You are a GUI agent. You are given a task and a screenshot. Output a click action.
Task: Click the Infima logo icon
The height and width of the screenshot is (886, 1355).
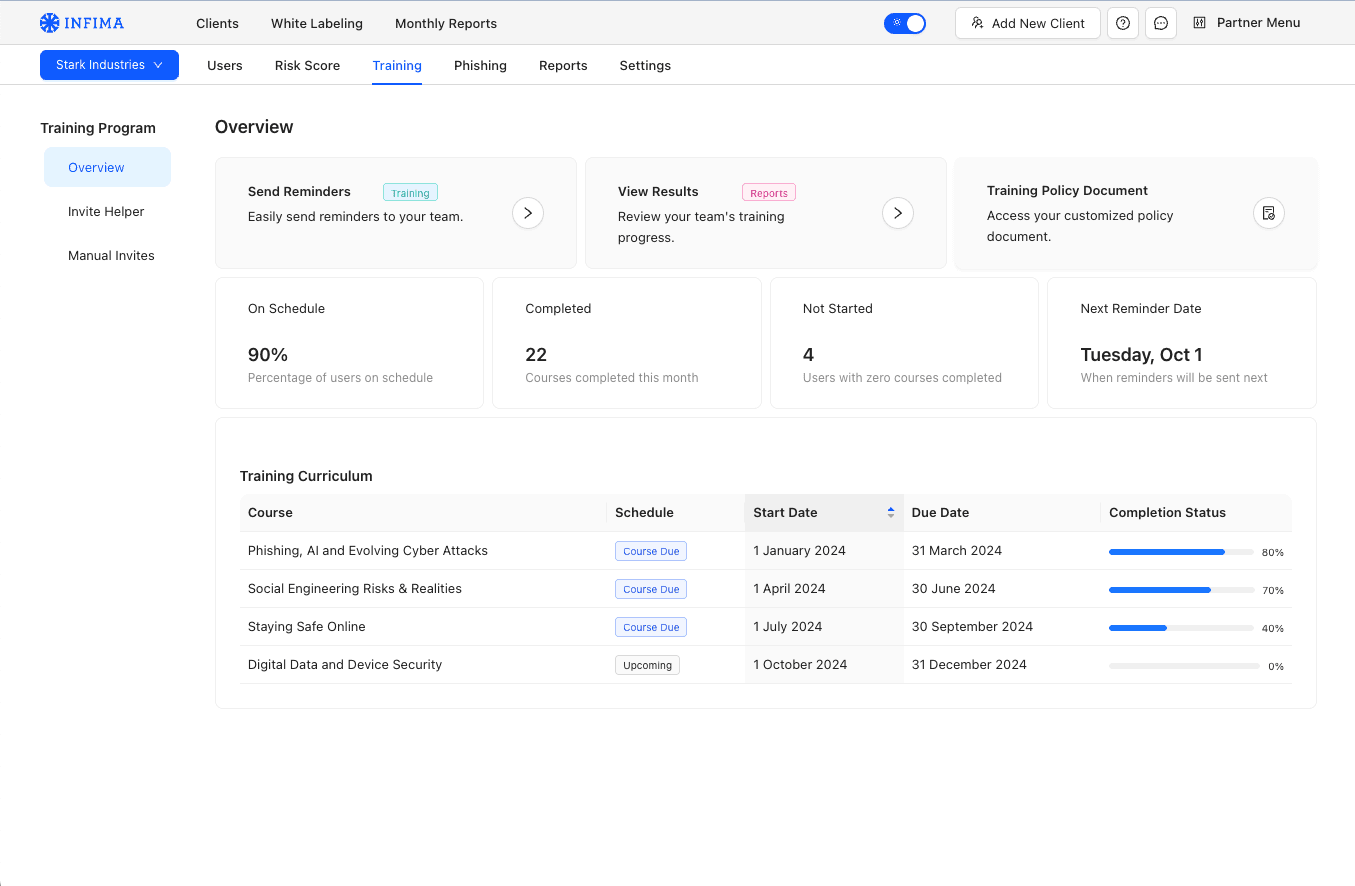click(50, 23)
